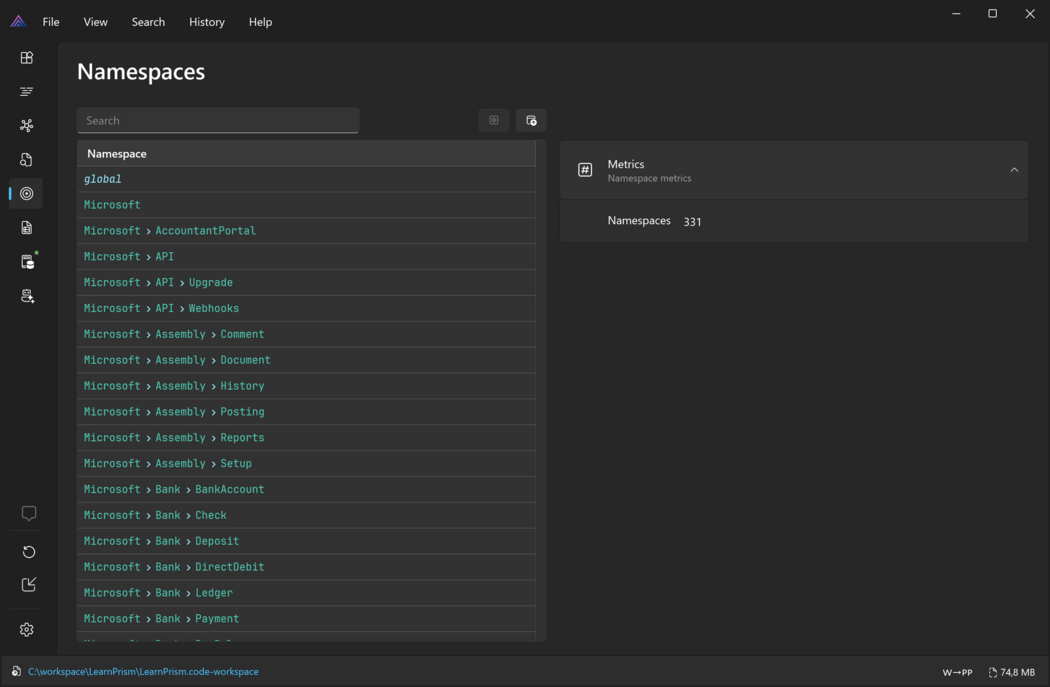This screenshot has height=687, width=1050.
Task: Open the sparkle assistant icon in sidebar
Action: coord(27,296)
